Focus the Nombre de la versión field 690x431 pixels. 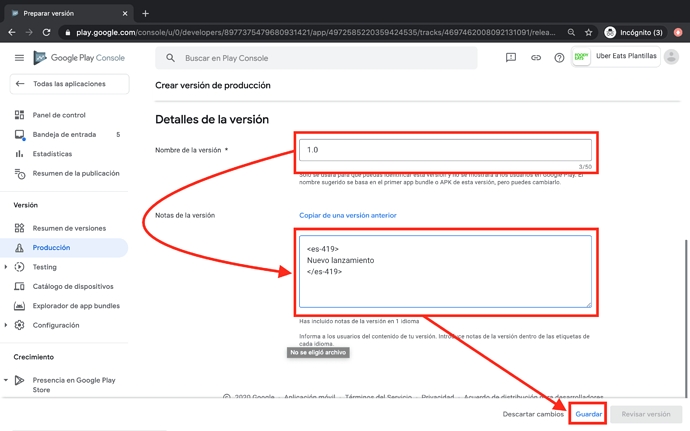tap(444, 150)
